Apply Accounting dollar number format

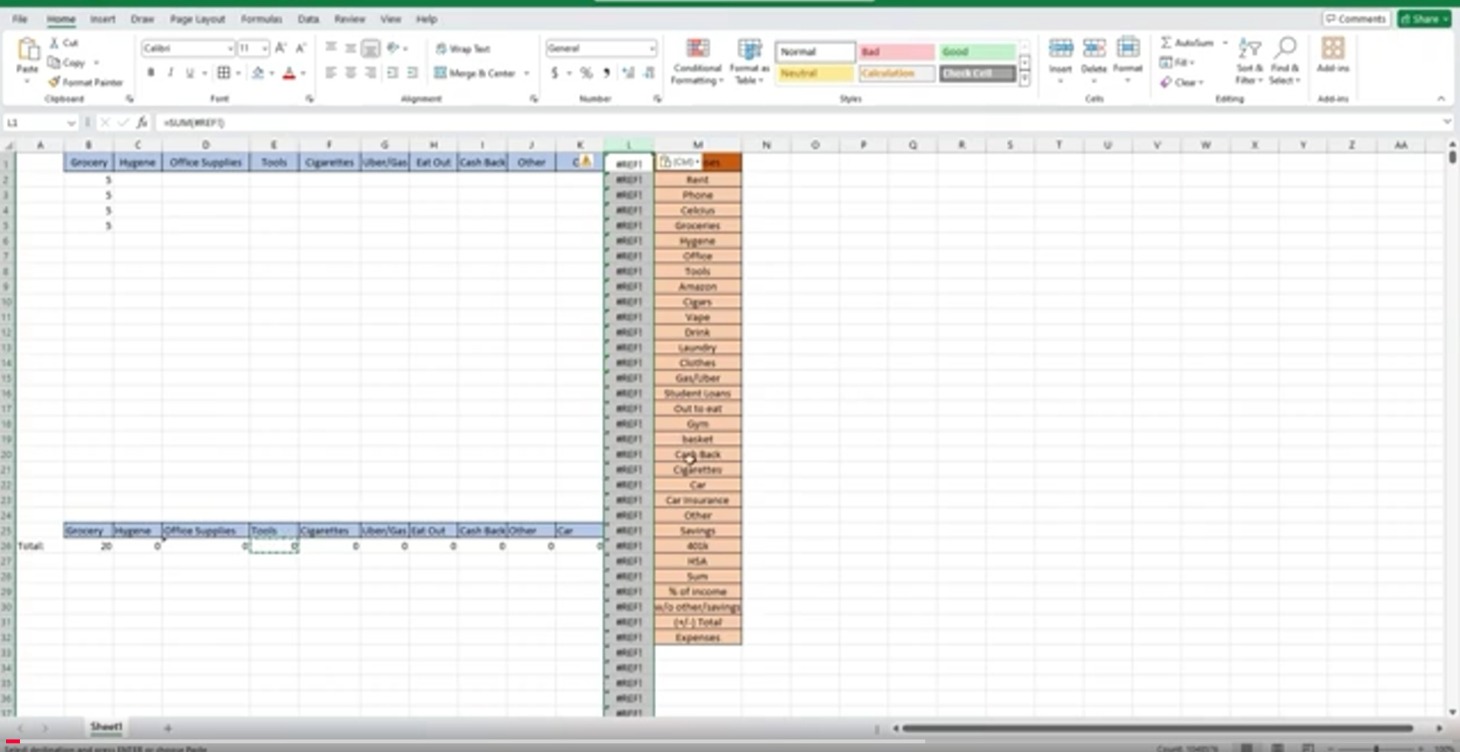(554, 73)
